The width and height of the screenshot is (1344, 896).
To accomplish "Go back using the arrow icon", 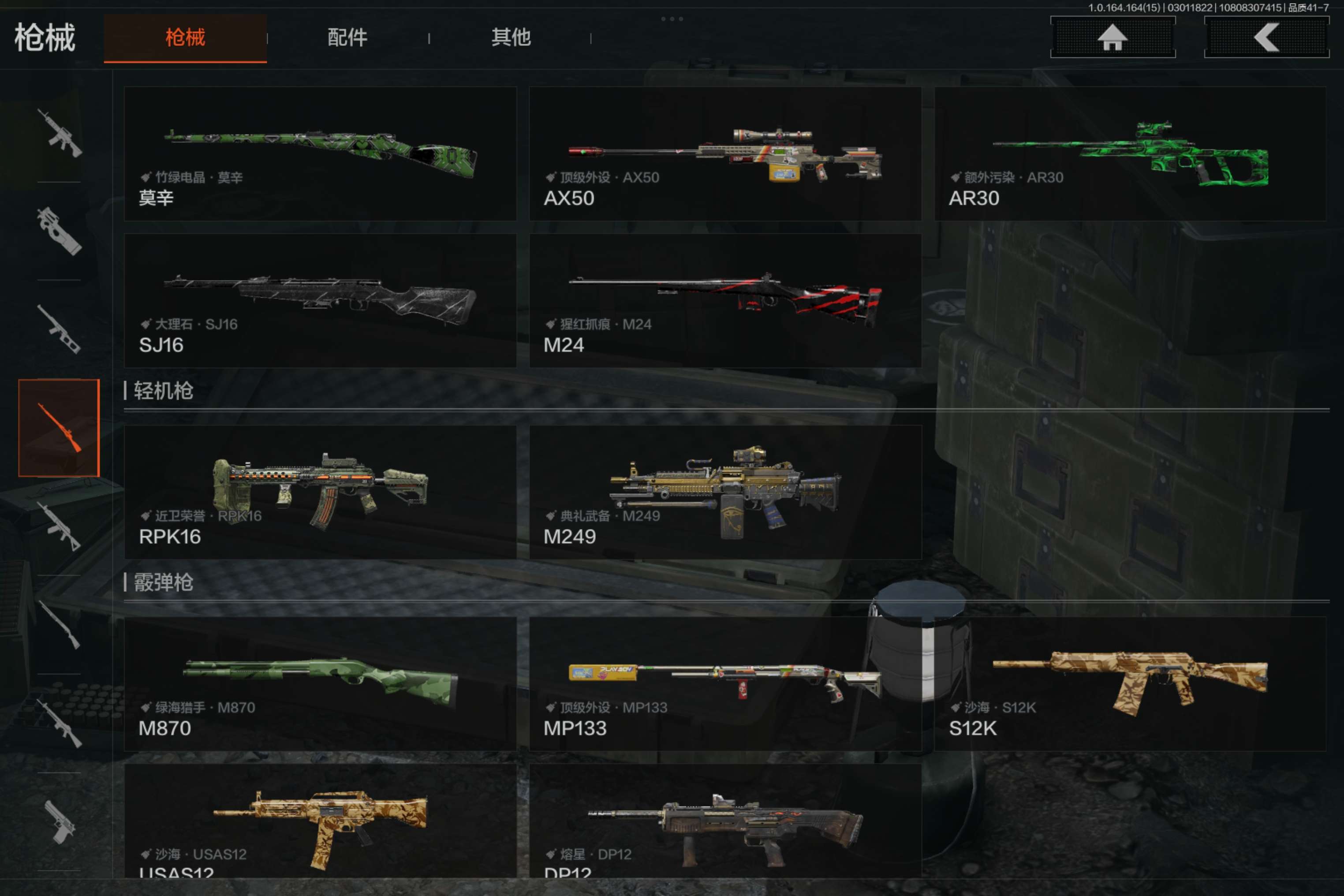I will (x=1266, y=37).
